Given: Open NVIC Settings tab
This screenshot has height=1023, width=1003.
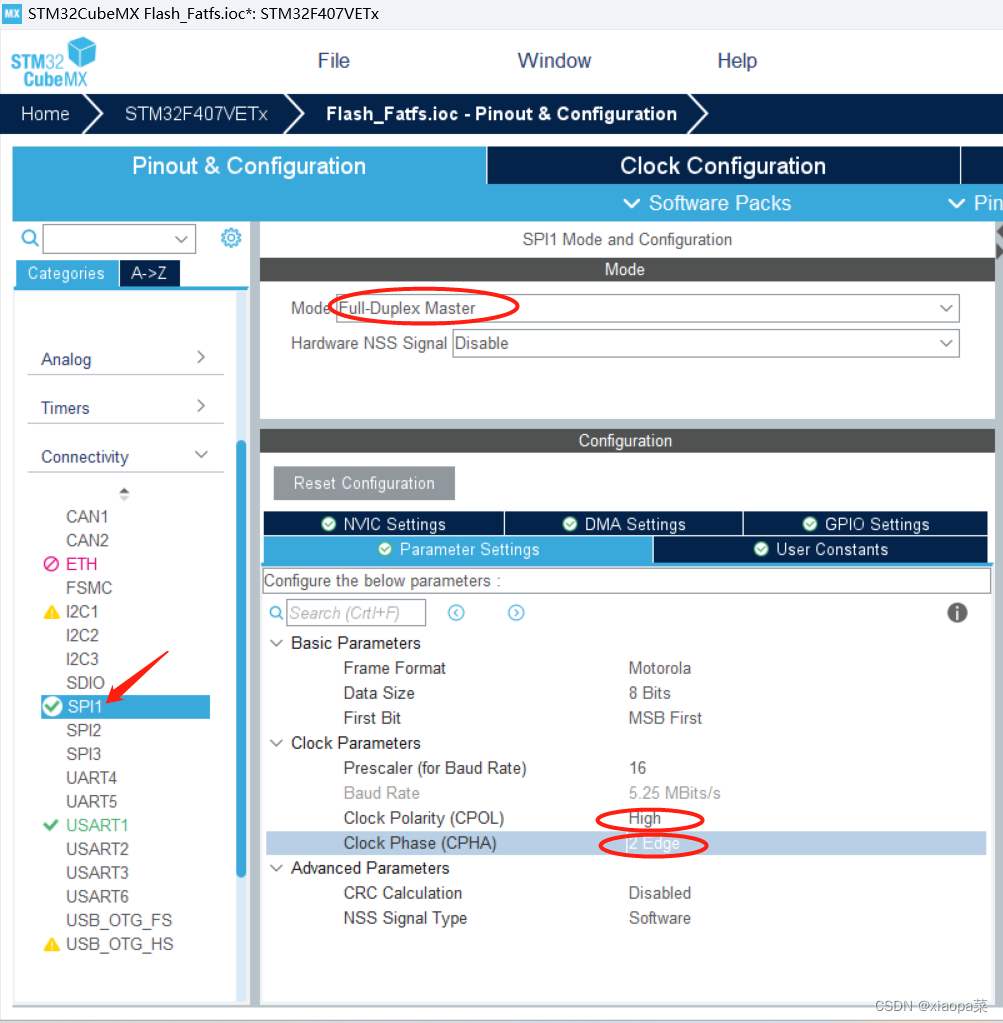Looking at the screenshot, I should click(384, 524).
